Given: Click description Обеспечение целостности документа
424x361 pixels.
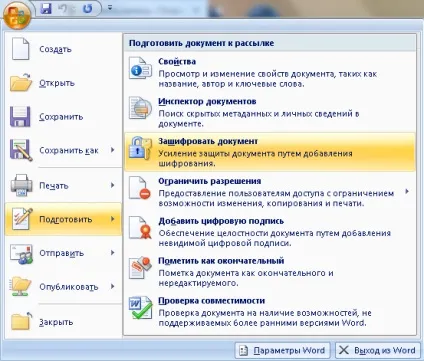Looking at the screenshot, I should [x=274, y=238].
